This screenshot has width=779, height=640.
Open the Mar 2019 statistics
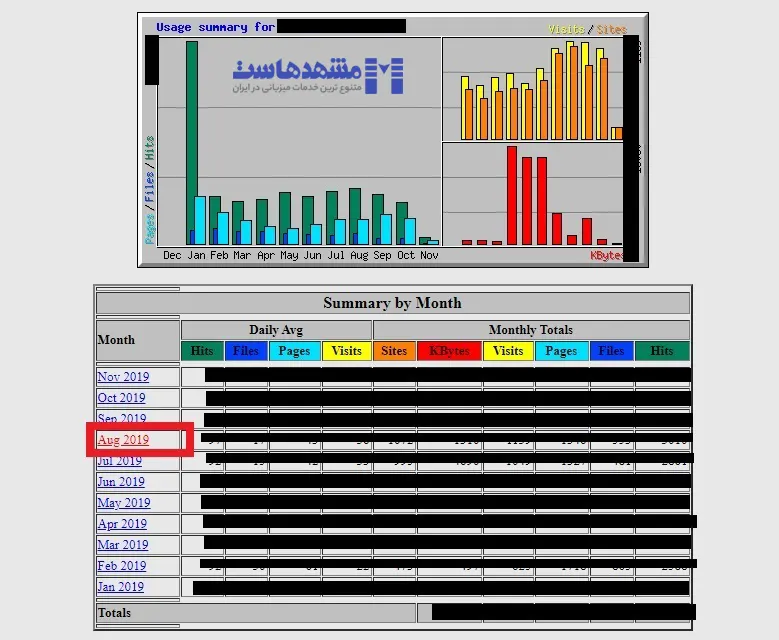point(122,545)
